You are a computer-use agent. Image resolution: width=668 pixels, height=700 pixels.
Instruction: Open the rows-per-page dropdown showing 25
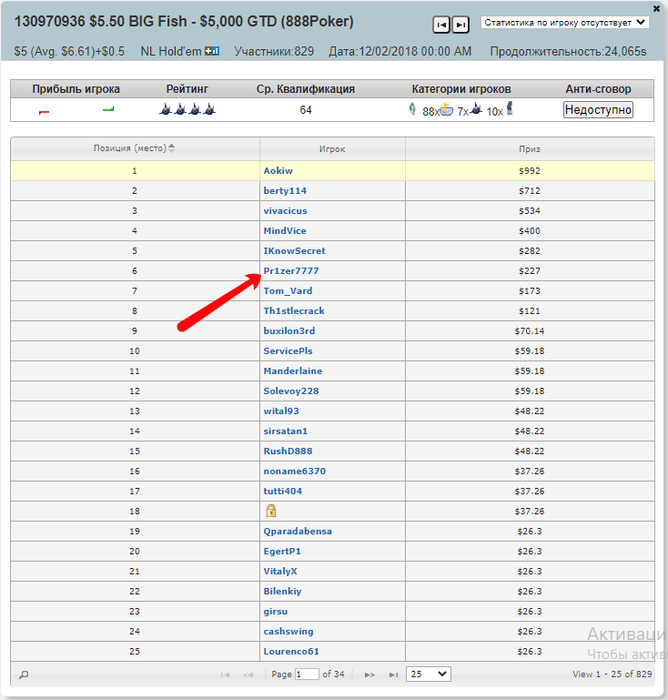[428, 674]
